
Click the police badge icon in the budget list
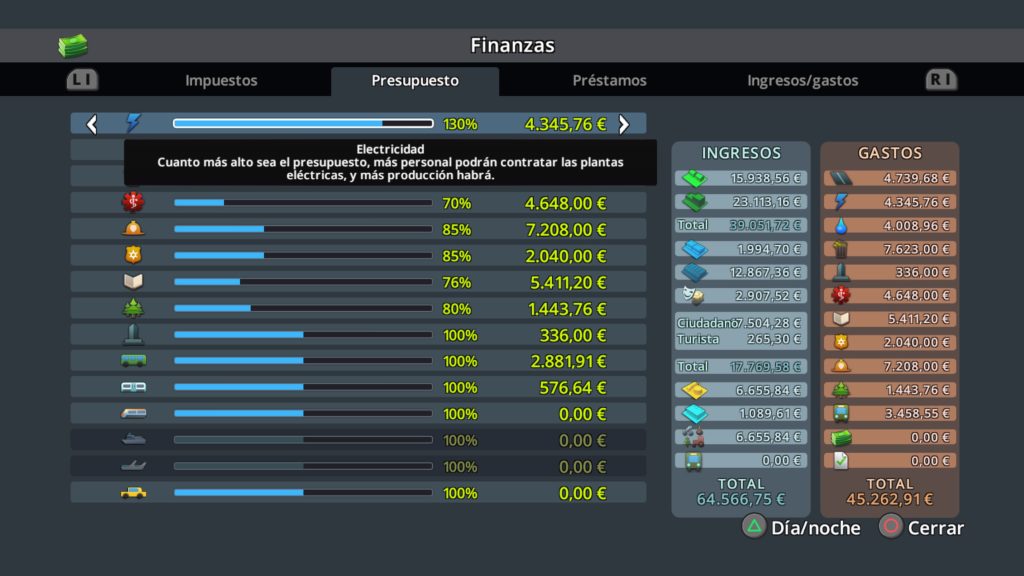133,256
